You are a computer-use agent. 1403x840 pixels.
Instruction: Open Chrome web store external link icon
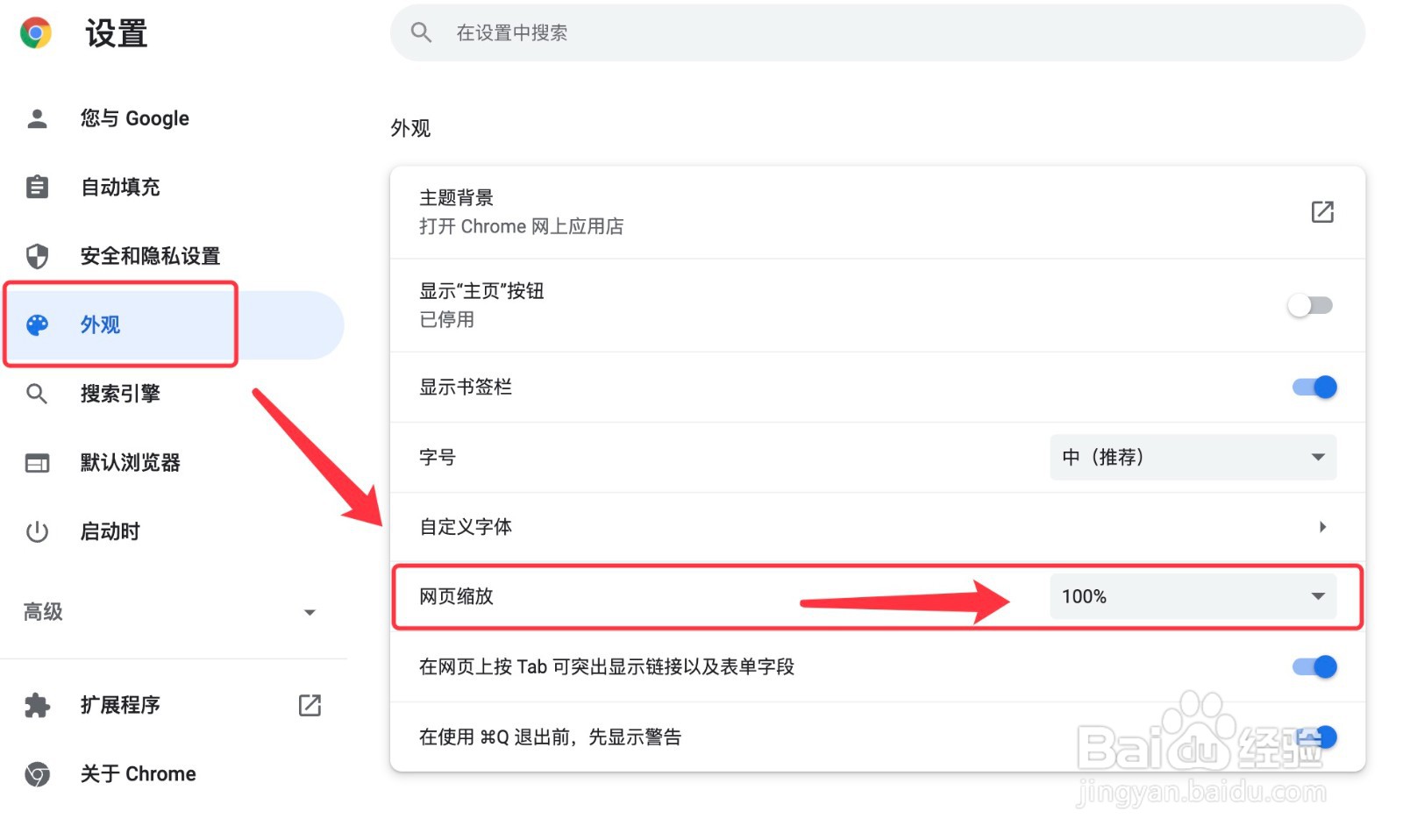1322,211
